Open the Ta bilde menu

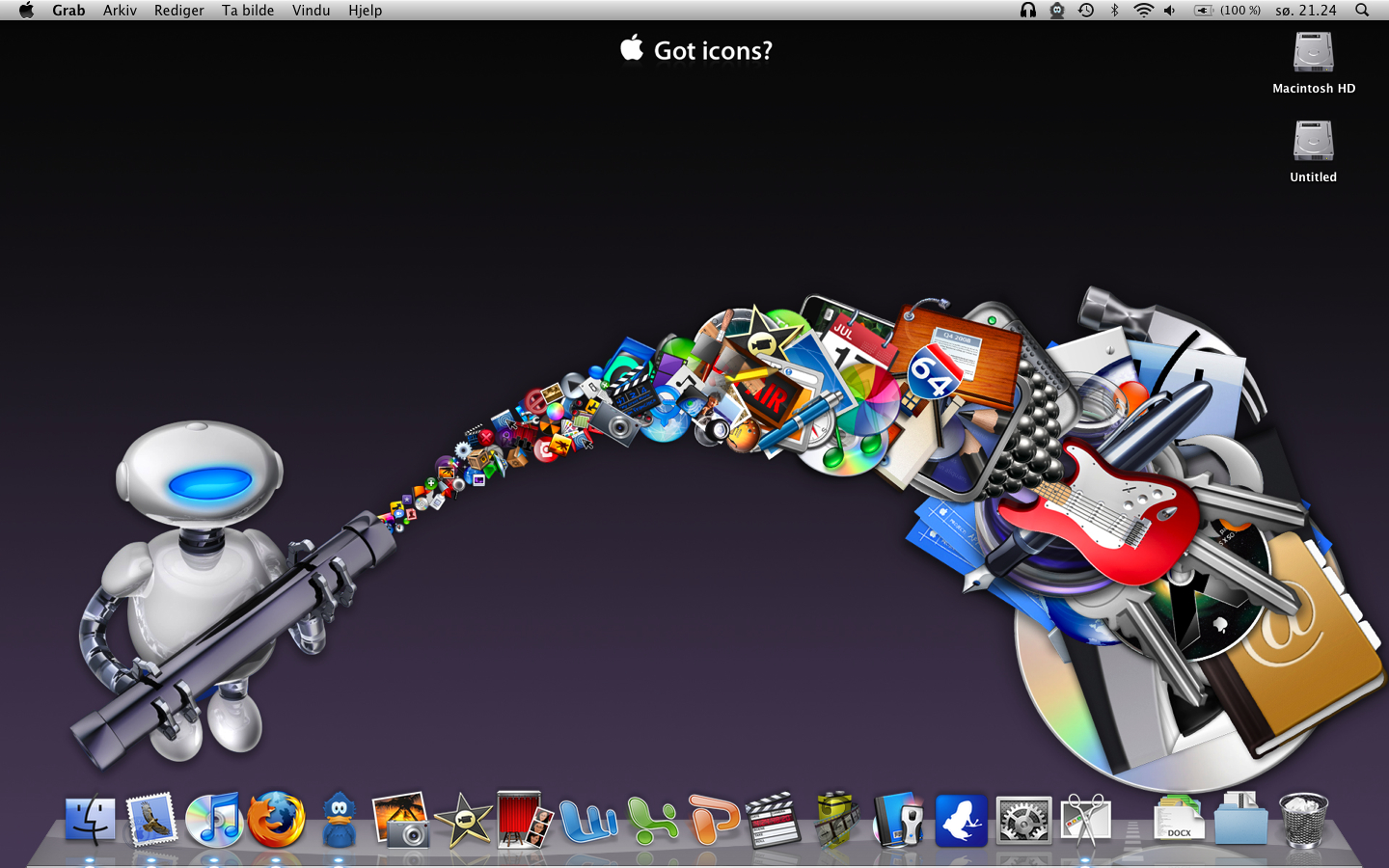[x=248, y=10]
